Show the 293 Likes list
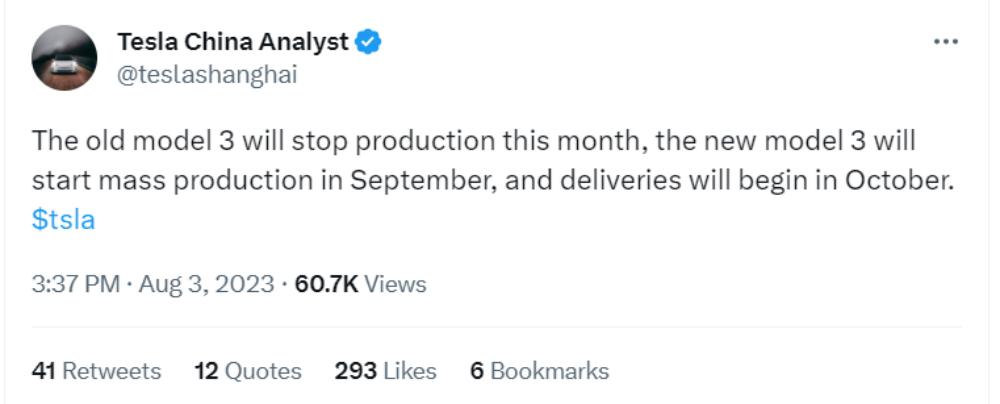Image resolution: width=1000 pixels, height=404 pixels. point(386,371)
